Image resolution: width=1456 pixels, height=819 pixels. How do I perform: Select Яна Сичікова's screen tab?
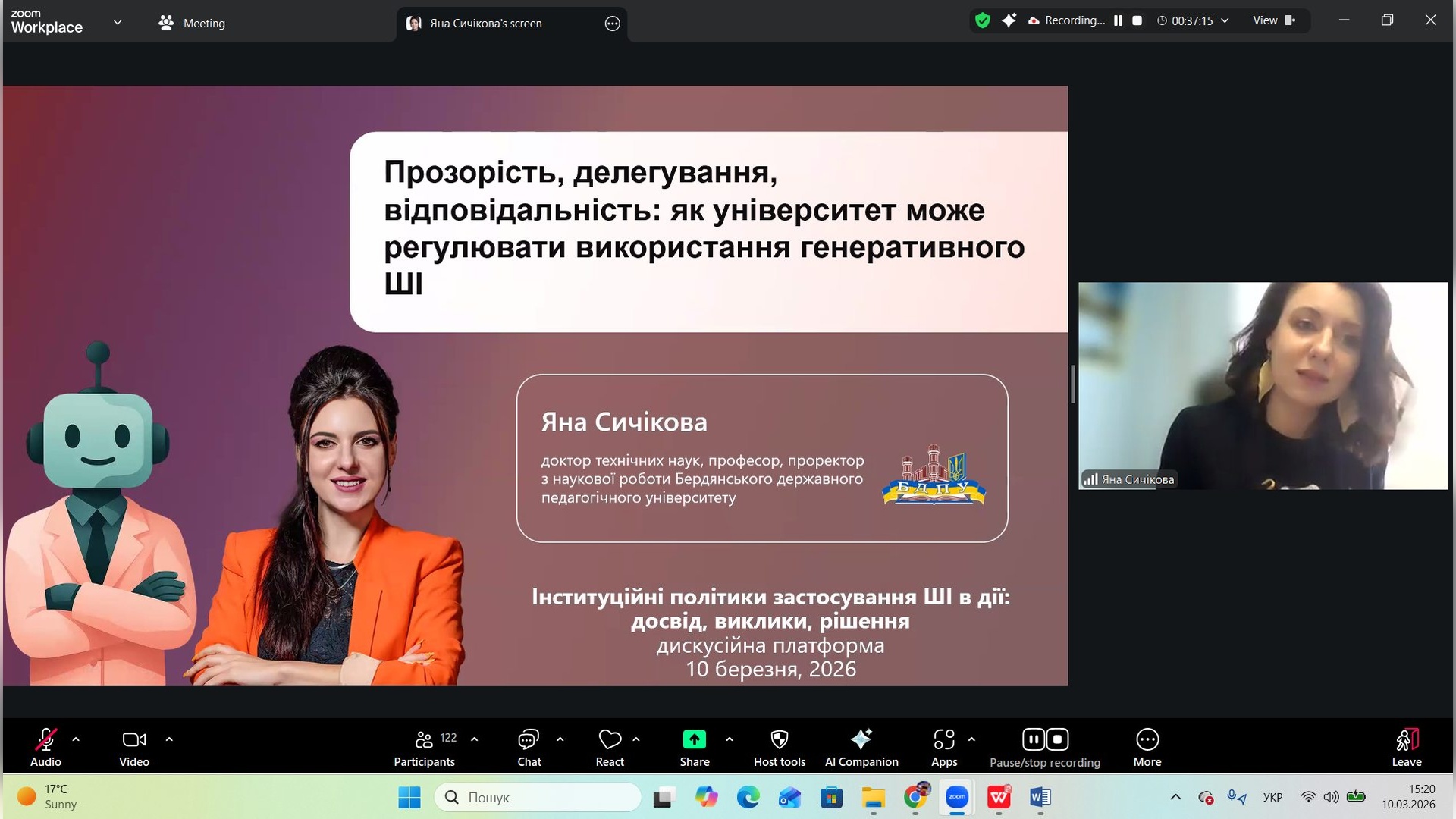(x=485, y=24)
